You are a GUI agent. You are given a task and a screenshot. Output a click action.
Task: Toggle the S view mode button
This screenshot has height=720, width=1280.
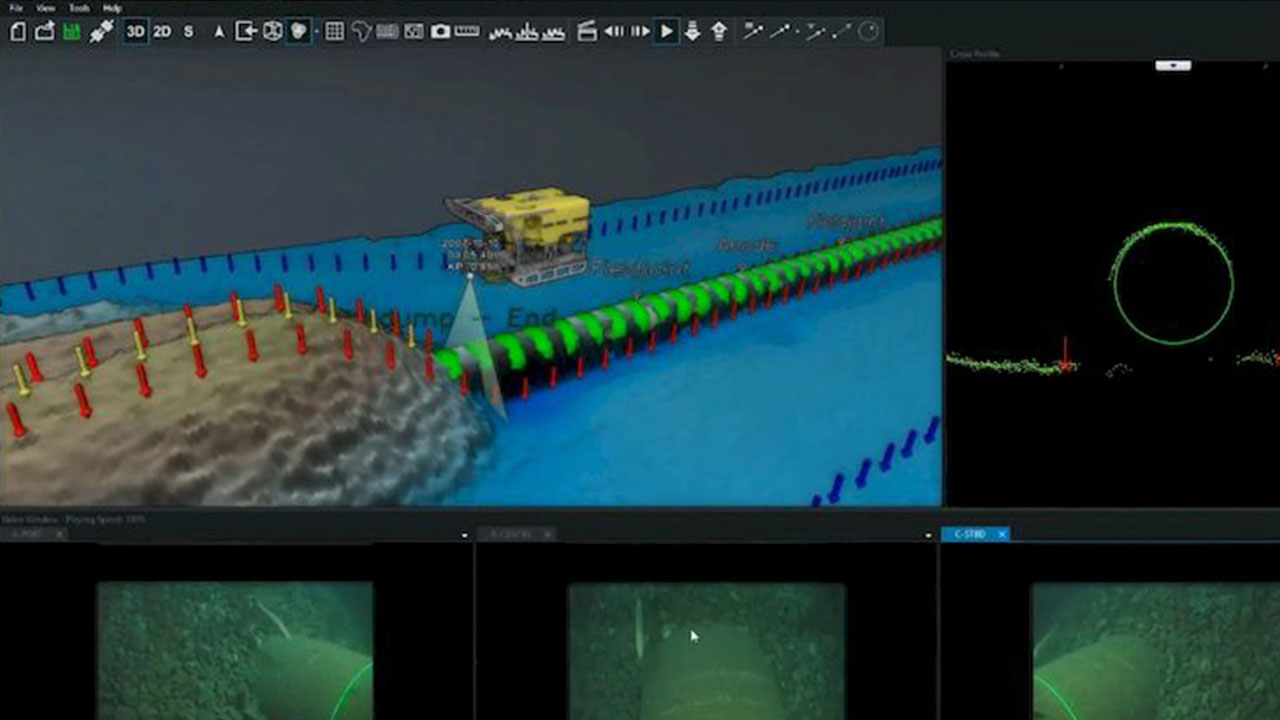pos(188,32)
